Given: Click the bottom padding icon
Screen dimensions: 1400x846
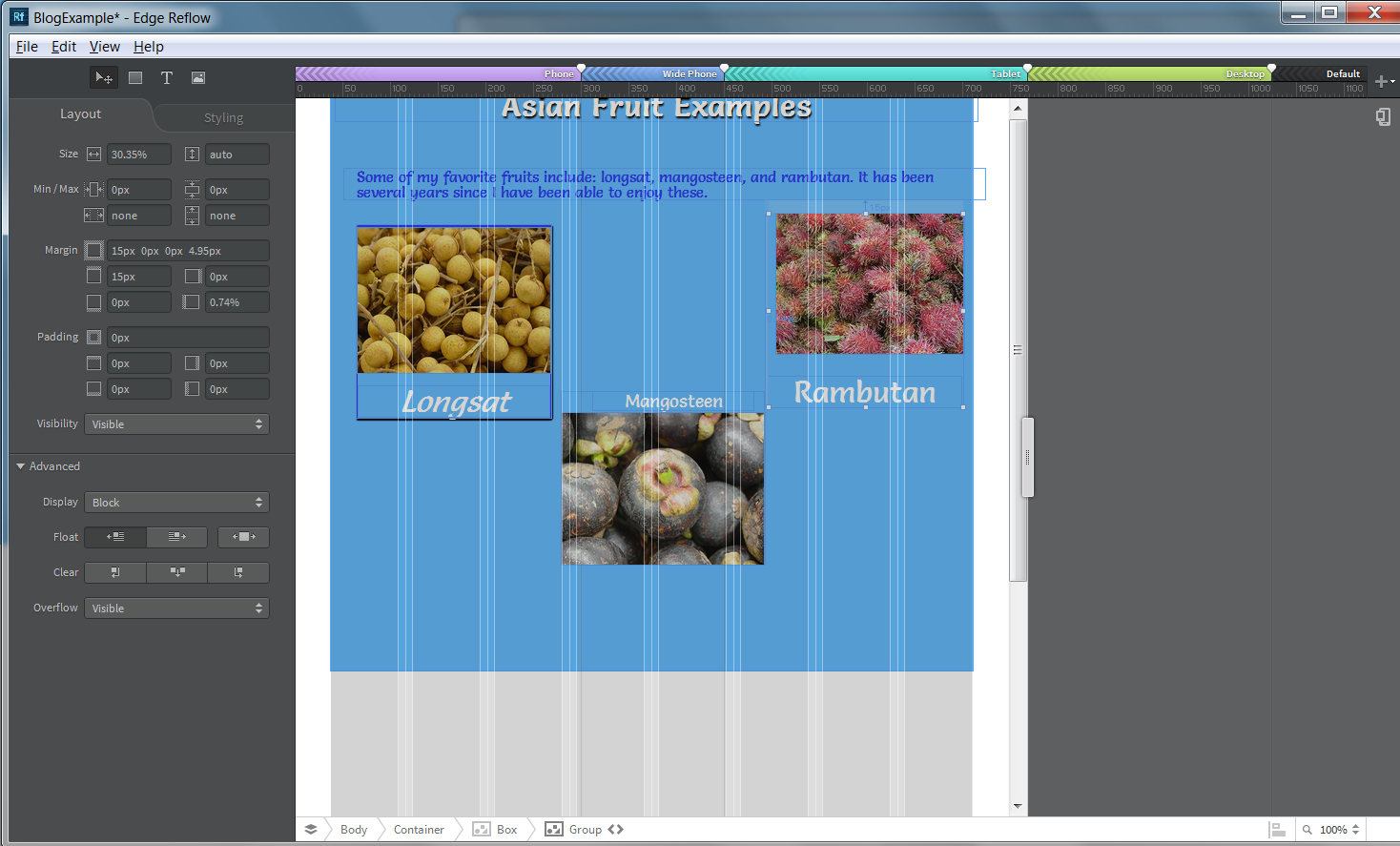Looking at the screenshot, I should click(x=93, y=388).
